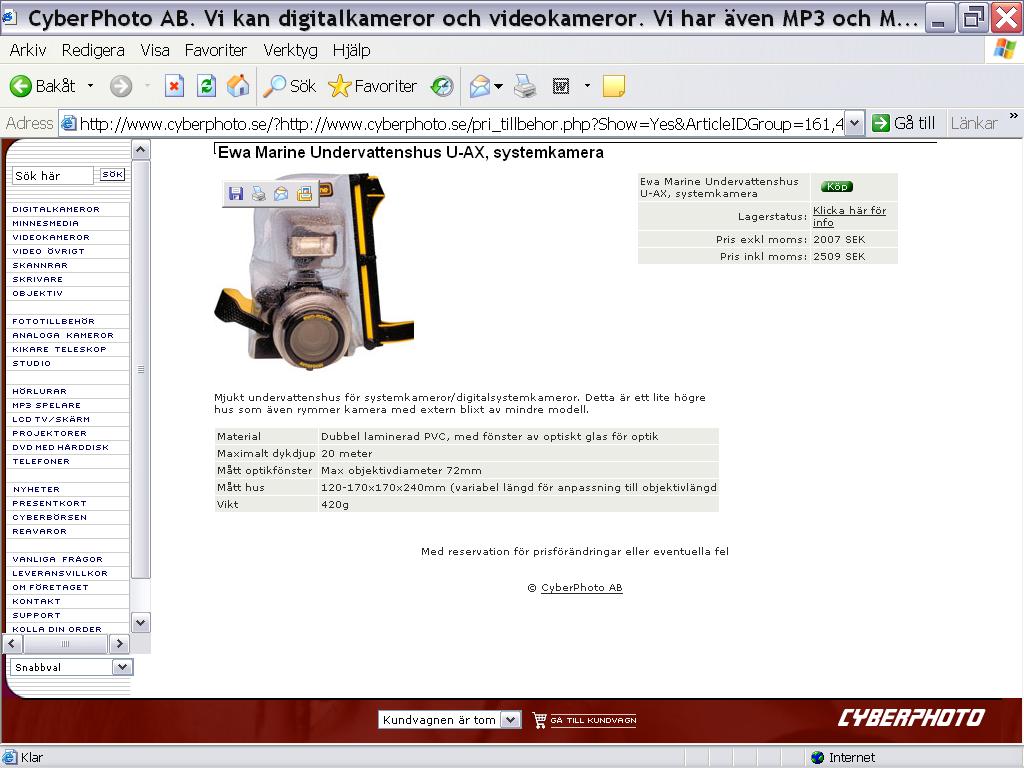Click the sidebar scroll left arrow
This screenshot has width=1024, height=768.
click(x=12, y=643)
